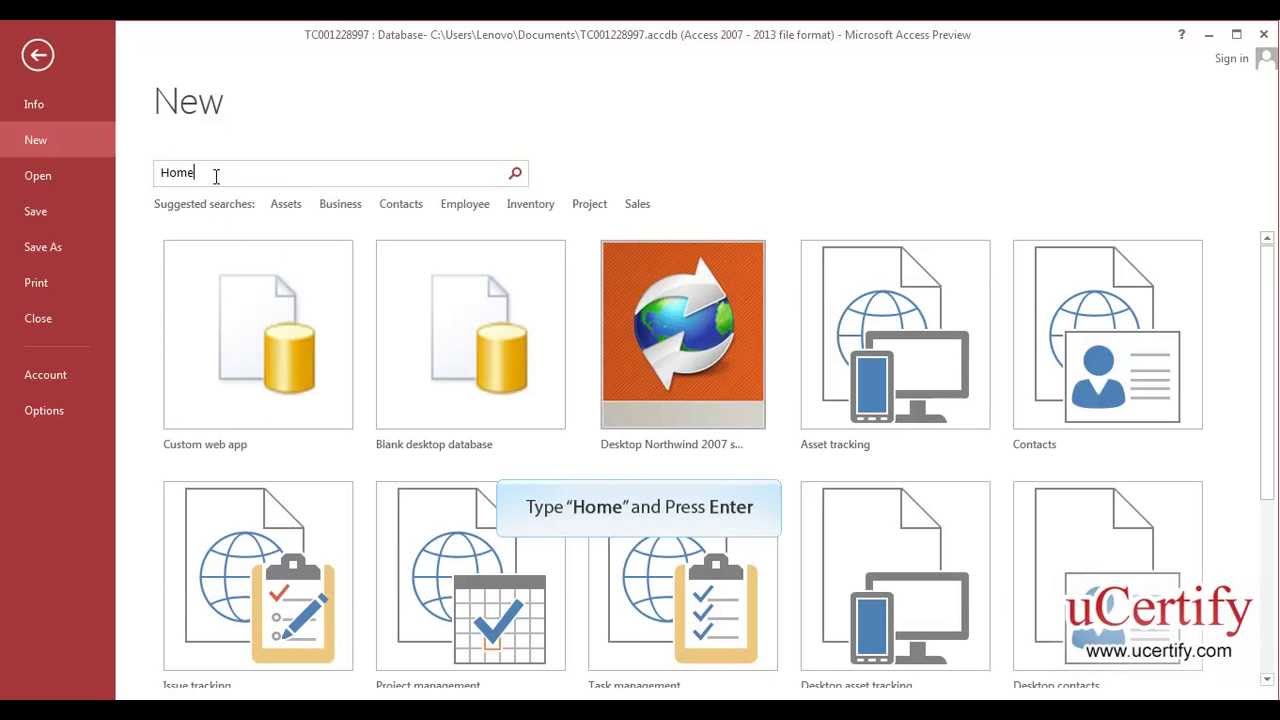1280x720 pixels.
Task: Choose Print in the sidebar
Action: pyautogui.click(x=57, y=283)
